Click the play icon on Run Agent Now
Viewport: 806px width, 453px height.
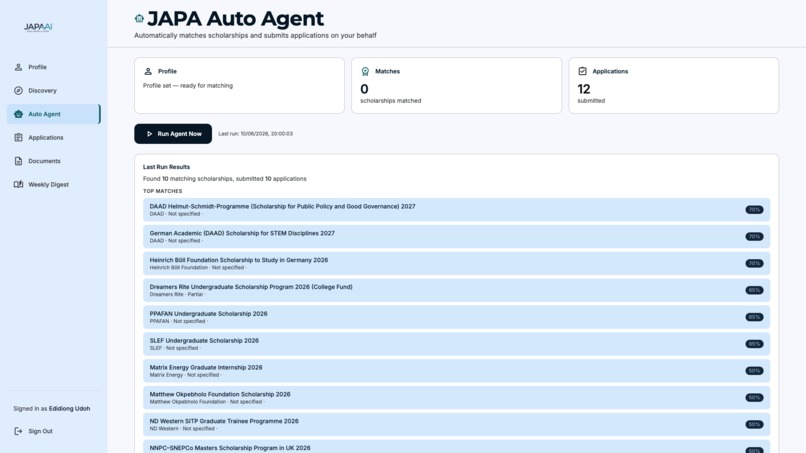coord(150,134)
